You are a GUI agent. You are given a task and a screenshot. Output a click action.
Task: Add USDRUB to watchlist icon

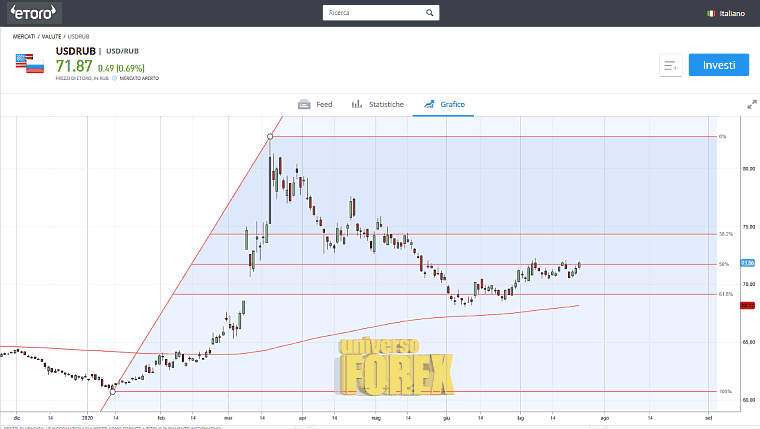point(670,66)
